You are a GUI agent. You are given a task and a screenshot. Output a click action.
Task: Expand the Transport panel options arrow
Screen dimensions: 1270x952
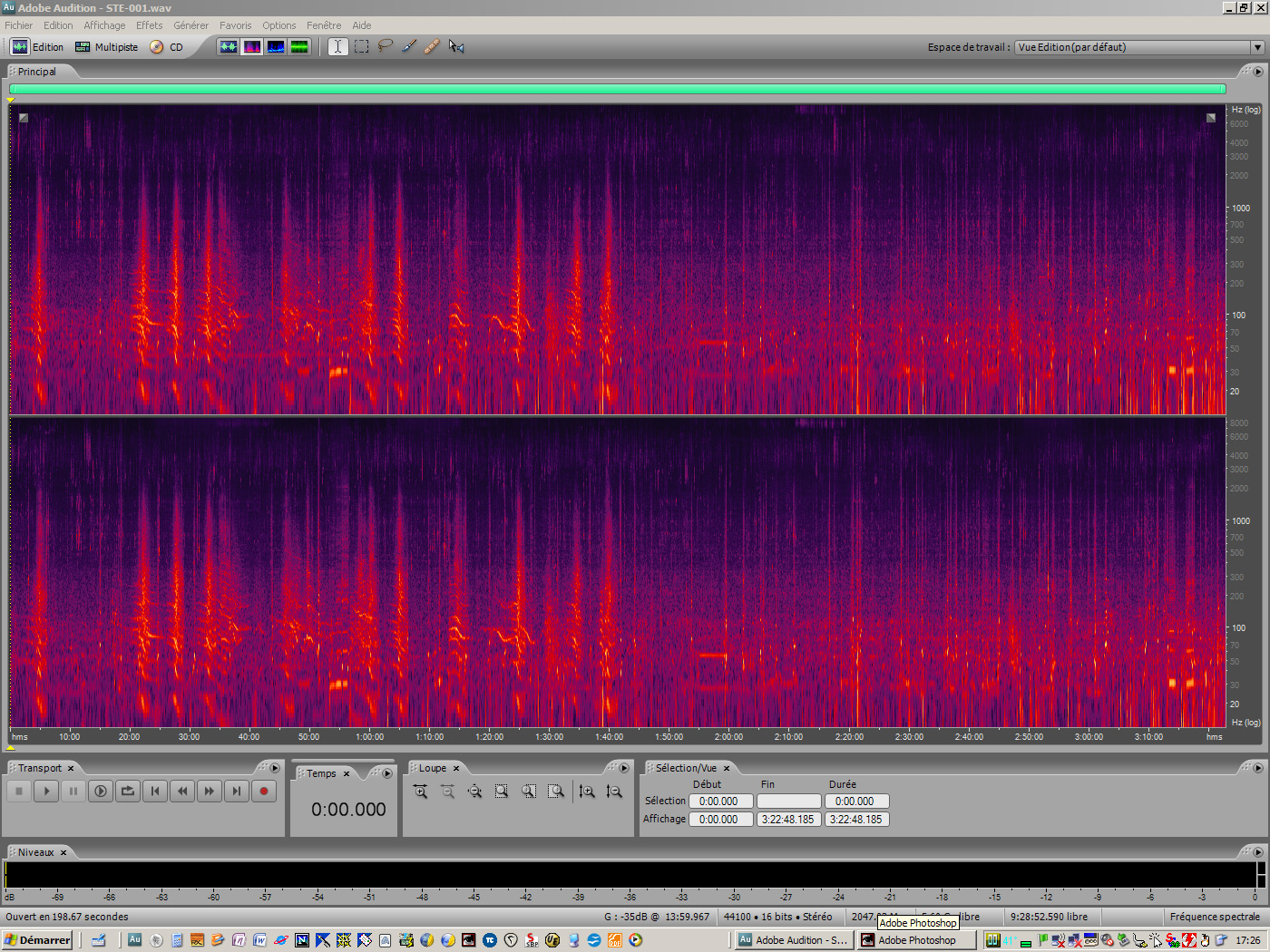pos(275,767)
